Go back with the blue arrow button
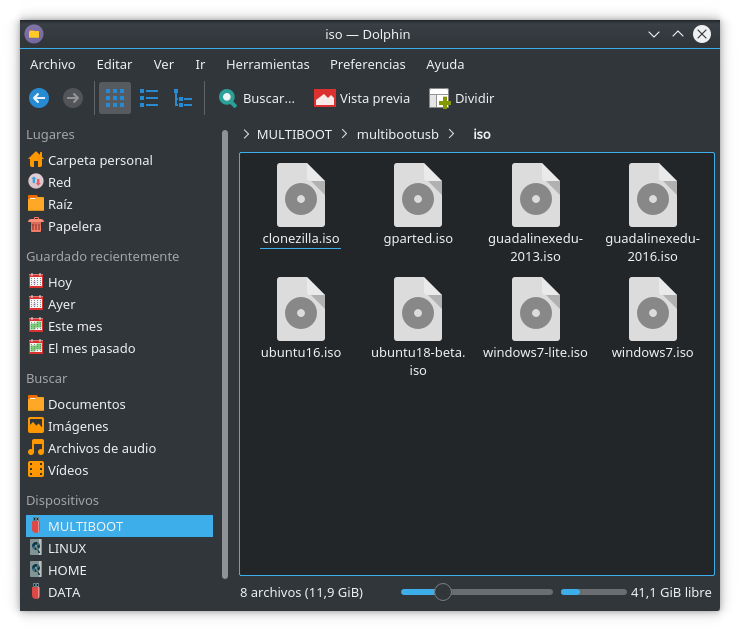 (x=39, y=98)
